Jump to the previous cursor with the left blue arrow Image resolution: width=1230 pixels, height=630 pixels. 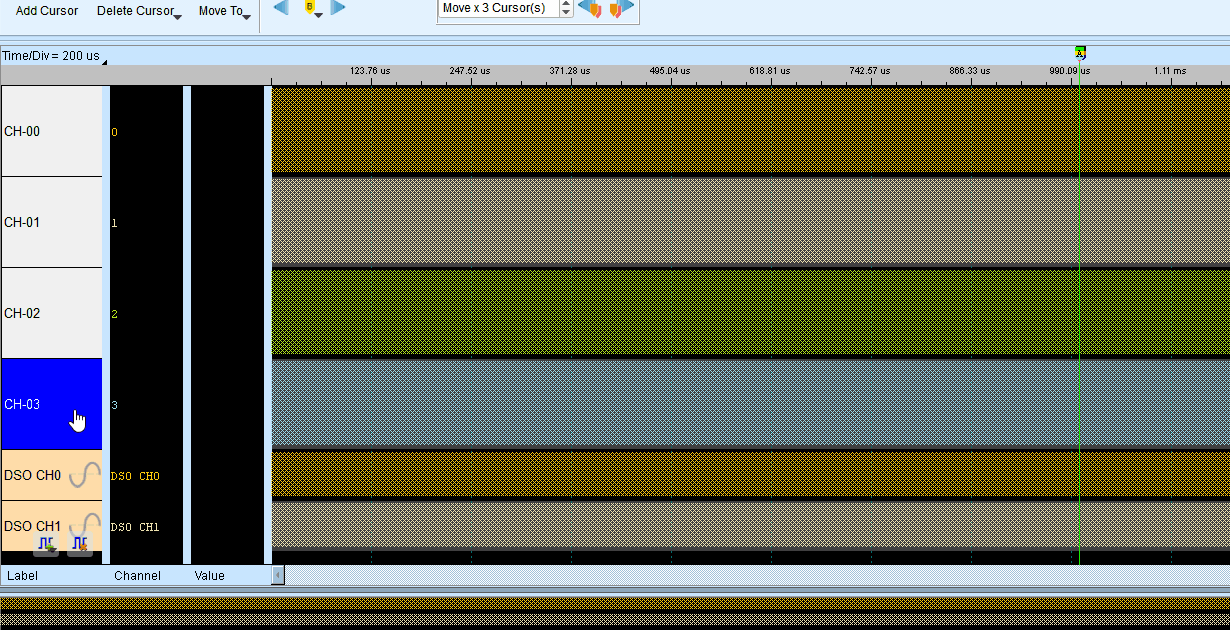(281, 8)
